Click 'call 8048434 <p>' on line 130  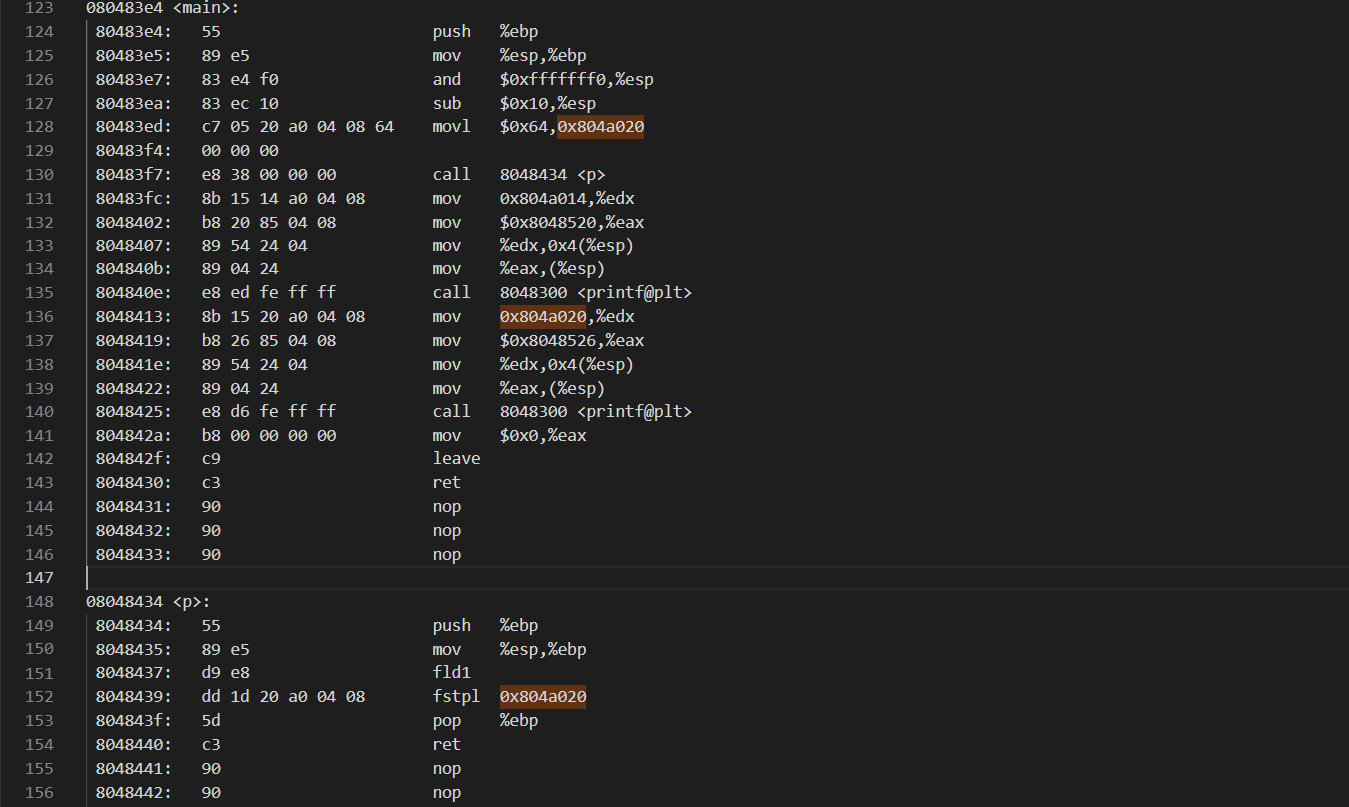[519, 174]
